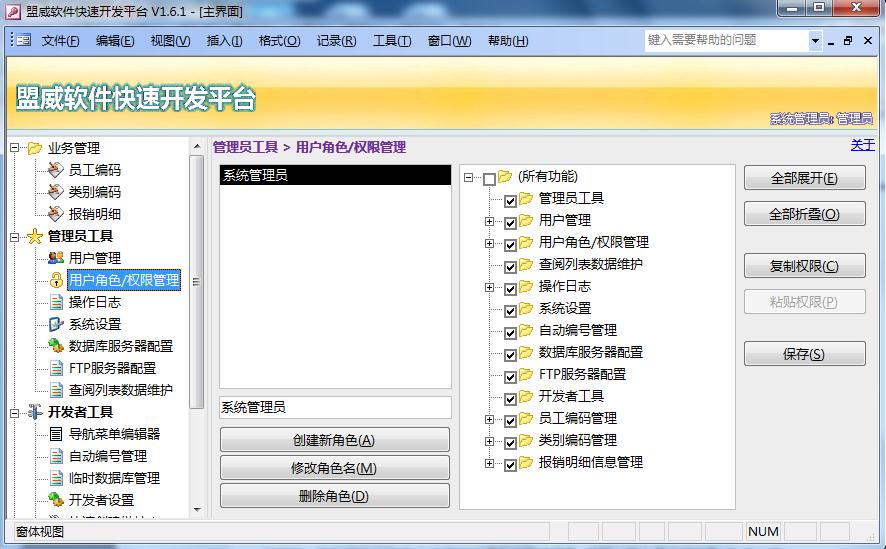The image size is (886, 549).
Task: Expand the 用户管理 permission node
Action: [489, 221]
